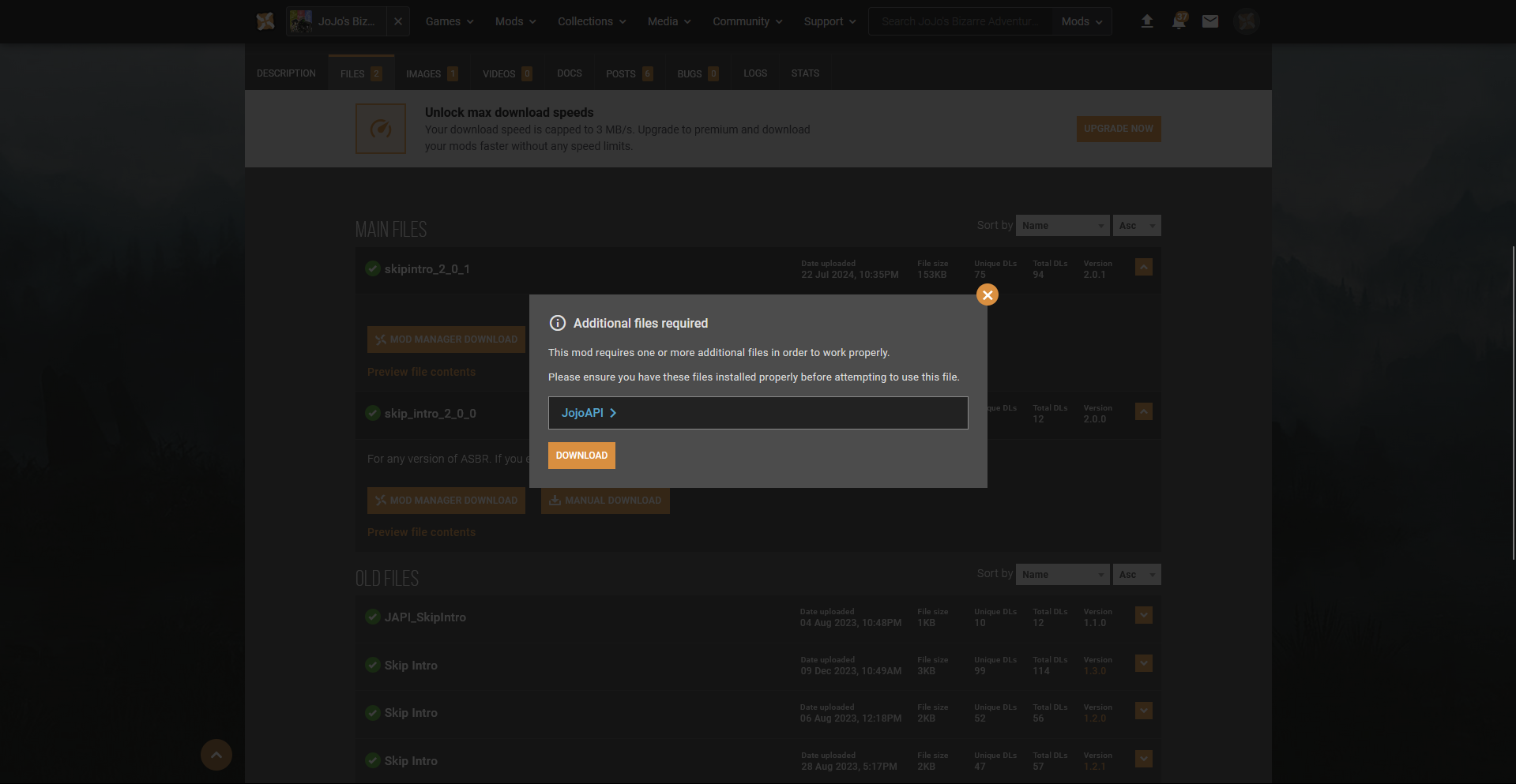
Task: Click Mod Manager Download for skip_intro_2_0_0
Action: click(446, 501)
